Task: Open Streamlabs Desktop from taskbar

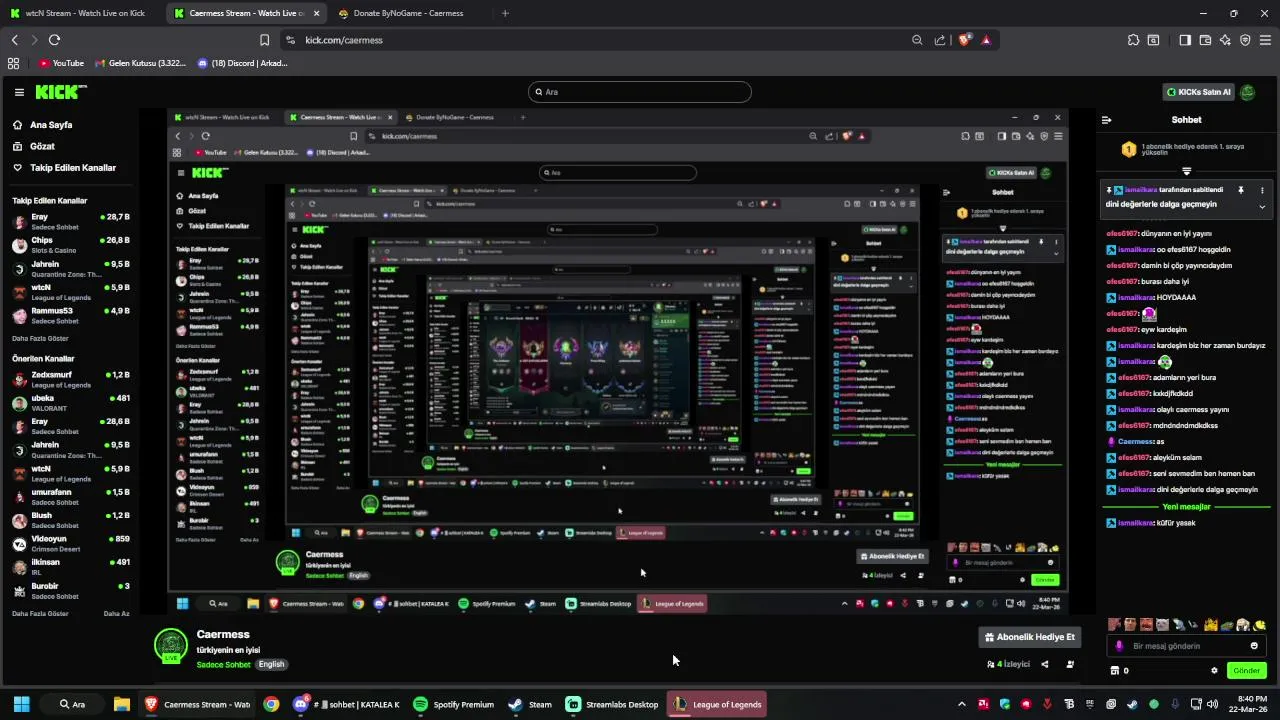Action: (x=612, y=704)
